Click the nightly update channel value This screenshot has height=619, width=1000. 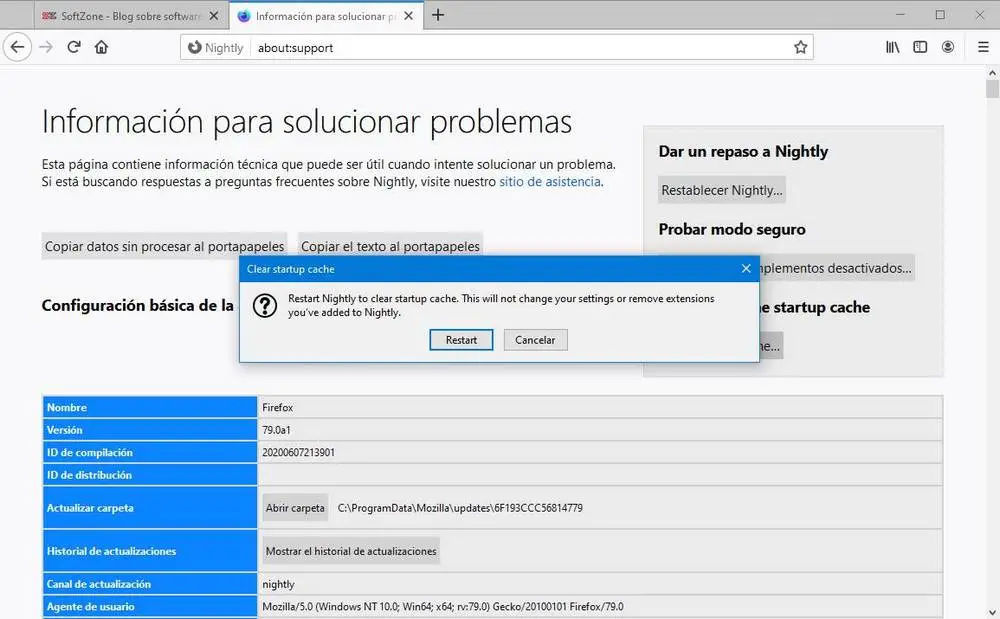point(278,584)
